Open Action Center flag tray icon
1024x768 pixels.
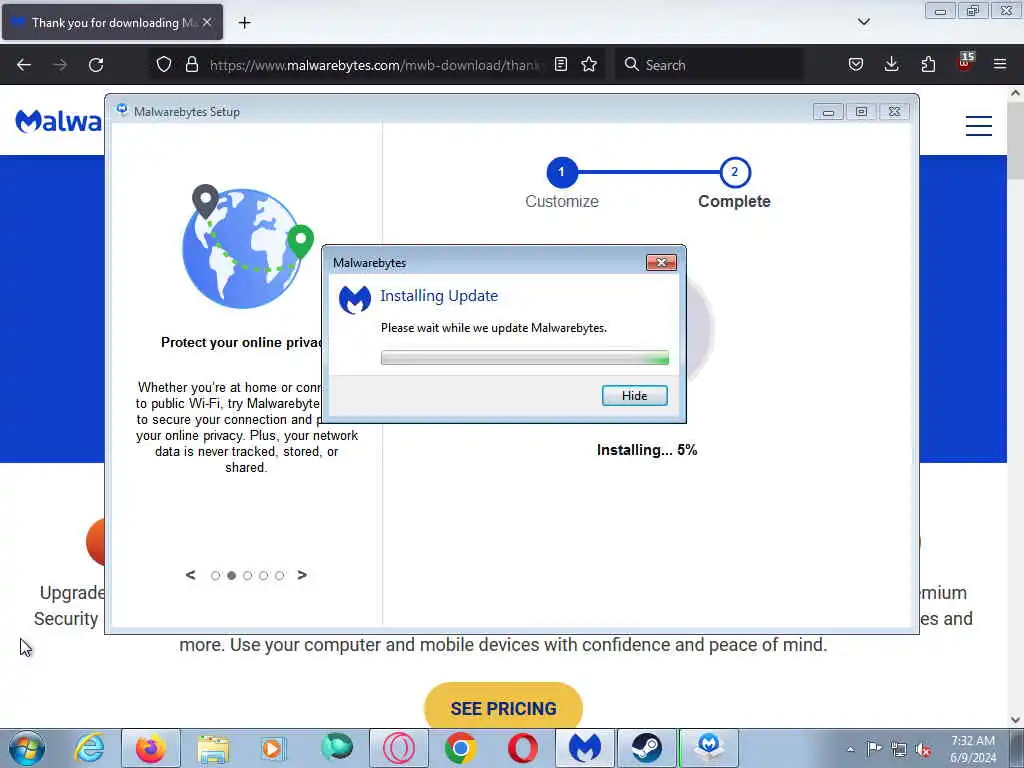pyautogui.click(x=874, y=748)
